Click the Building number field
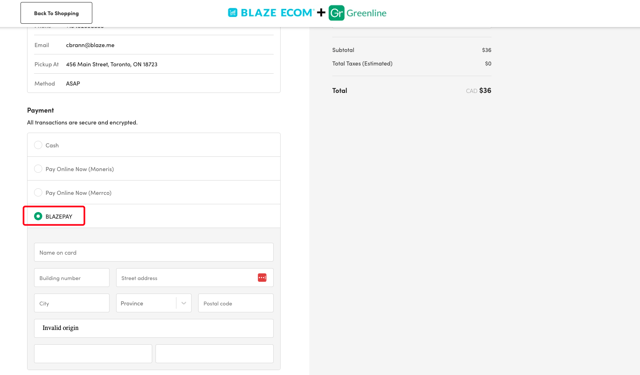 (72, 278)
